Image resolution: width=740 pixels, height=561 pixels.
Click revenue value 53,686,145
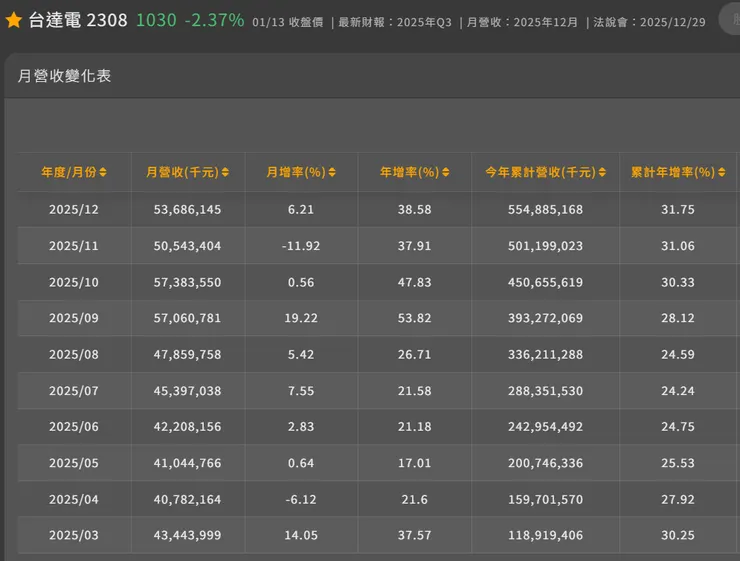187,209
